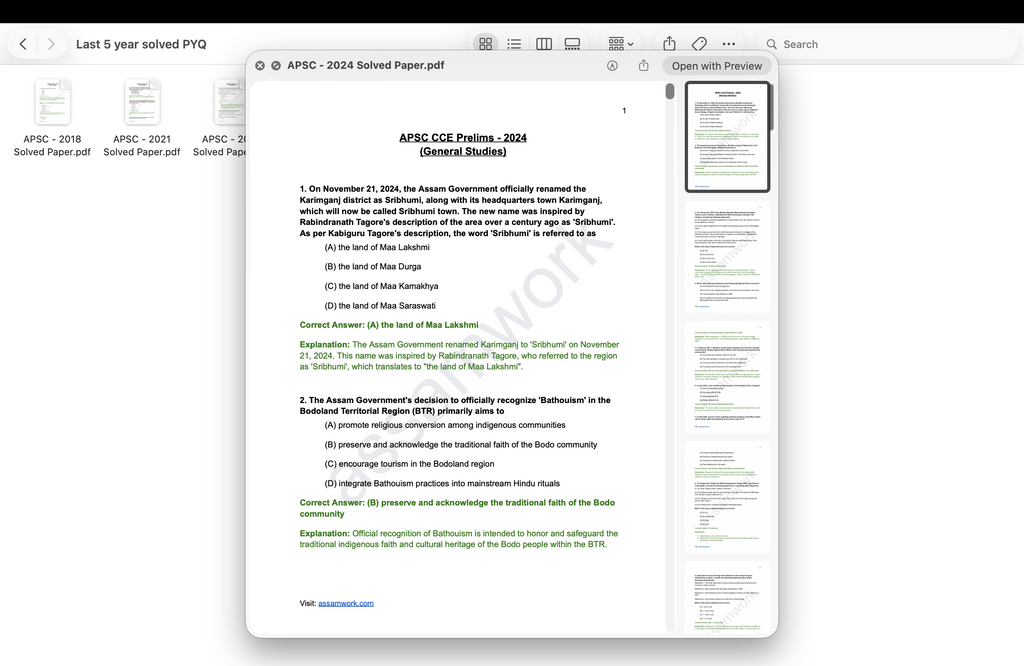Switch Finder to icon view
Viewport: 1024px width, 666px height.
tap(485, 44)
